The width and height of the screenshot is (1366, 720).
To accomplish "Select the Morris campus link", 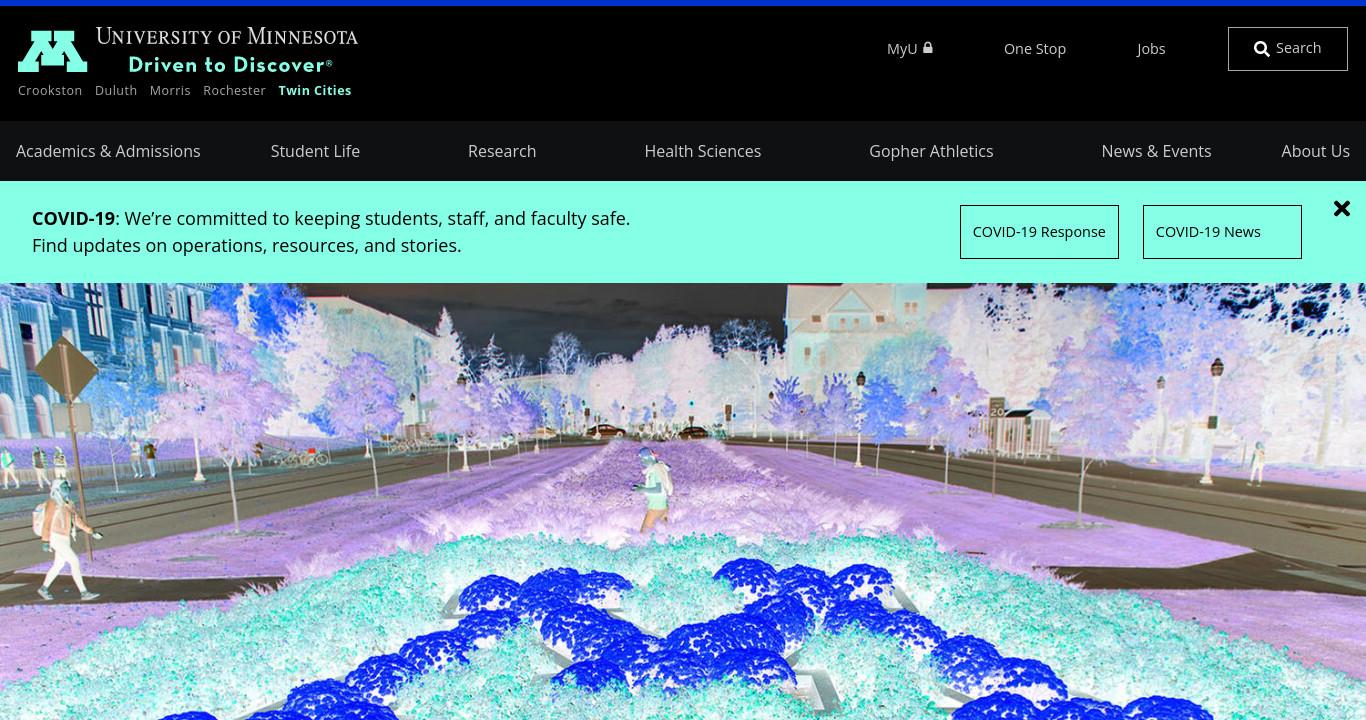I will pyautogui.click(x=170, y=90).
